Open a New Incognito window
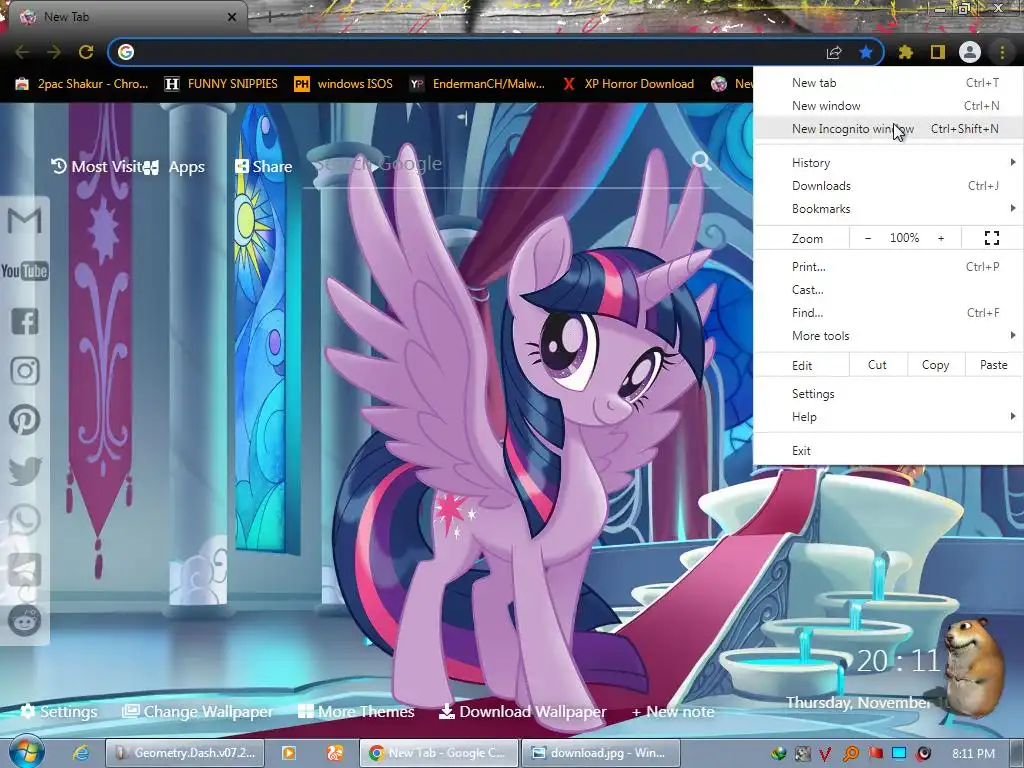Image resolution: width=1024 pixels, height=768 pixels. coord(888,129)
